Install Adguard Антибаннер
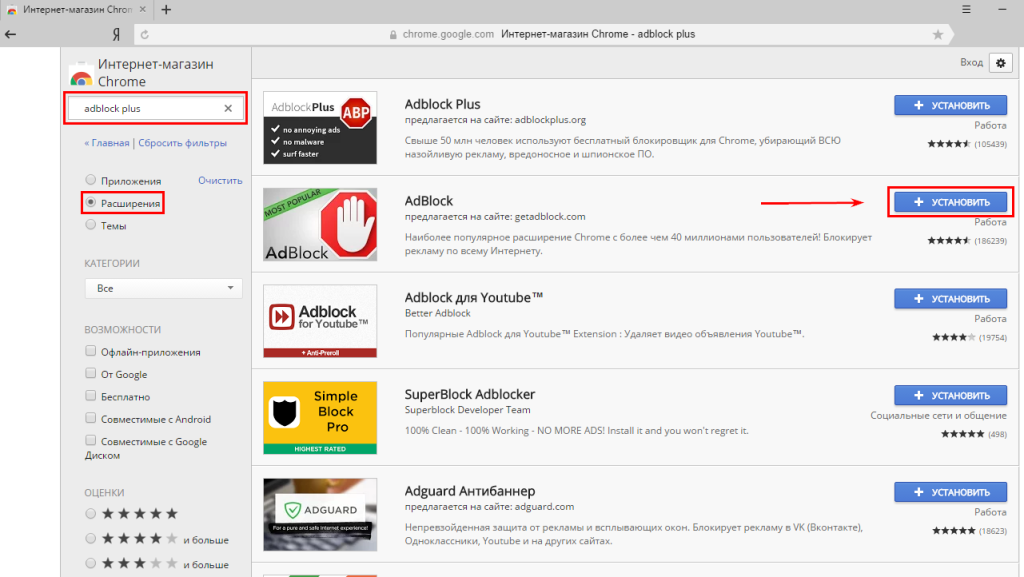1024x577 pixels. point(950,492)
